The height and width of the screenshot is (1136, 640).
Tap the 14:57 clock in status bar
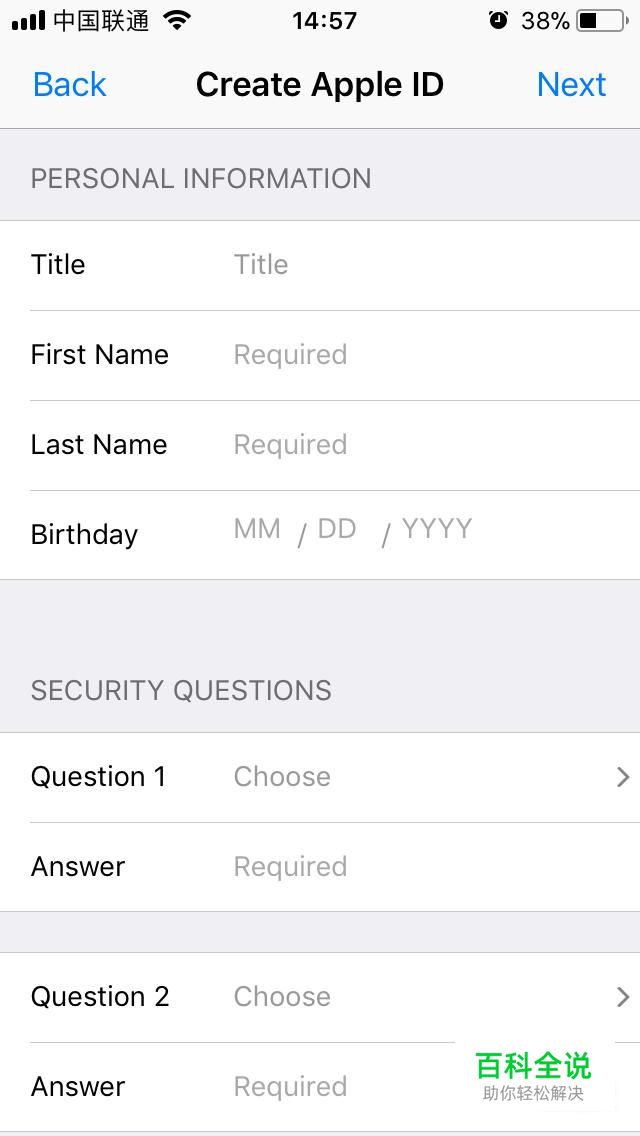(x=324, y=20)
